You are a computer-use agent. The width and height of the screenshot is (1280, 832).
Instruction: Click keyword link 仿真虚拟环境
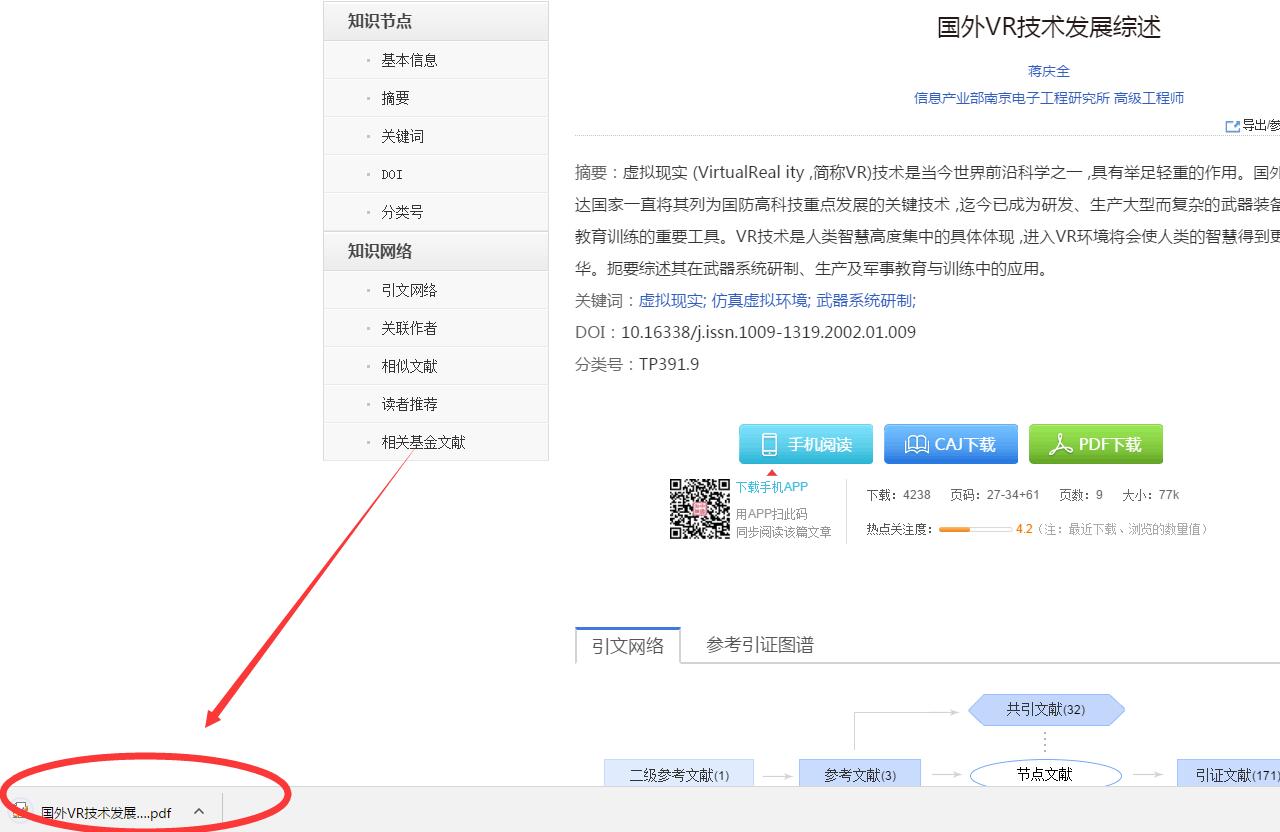tap(759, 300)
